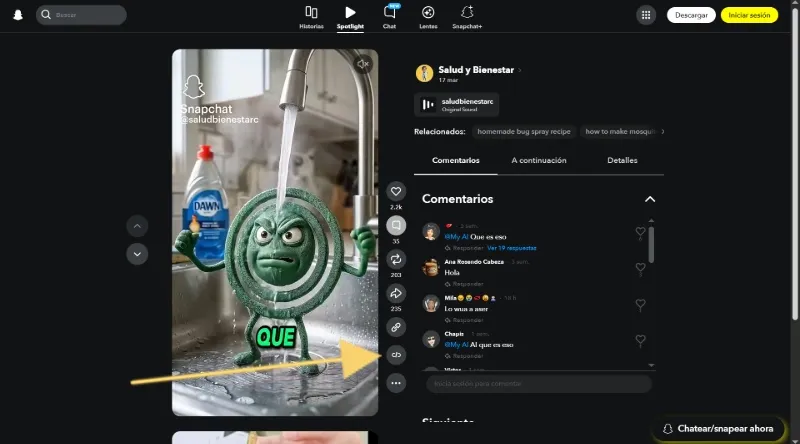Open the saludbienestarc original sound
The width and height of the screenshot is (800, 444).
(x=457, y=105)
